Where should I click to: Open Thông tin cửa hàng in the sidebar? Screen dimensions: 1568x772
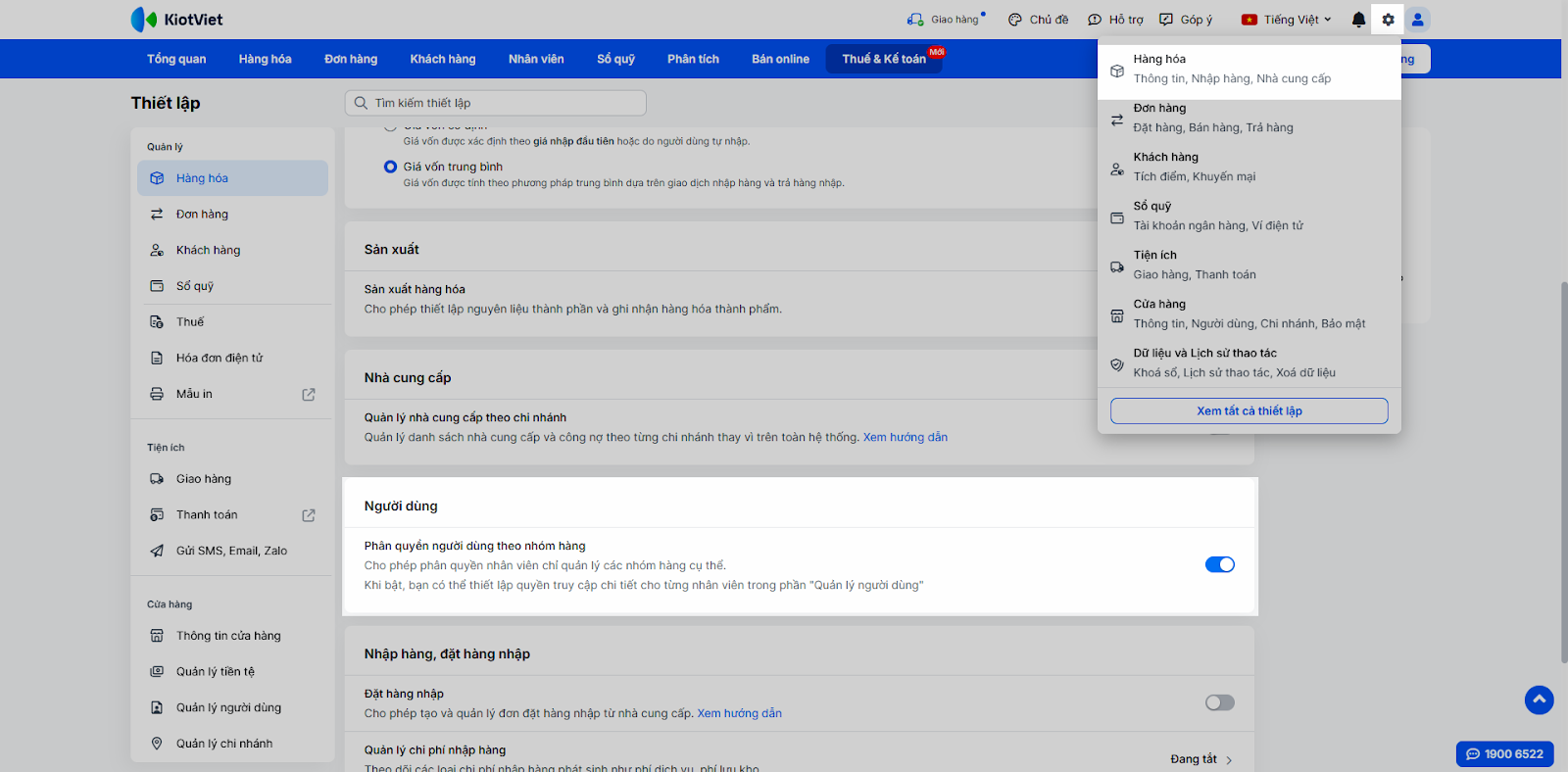point(232,636)
